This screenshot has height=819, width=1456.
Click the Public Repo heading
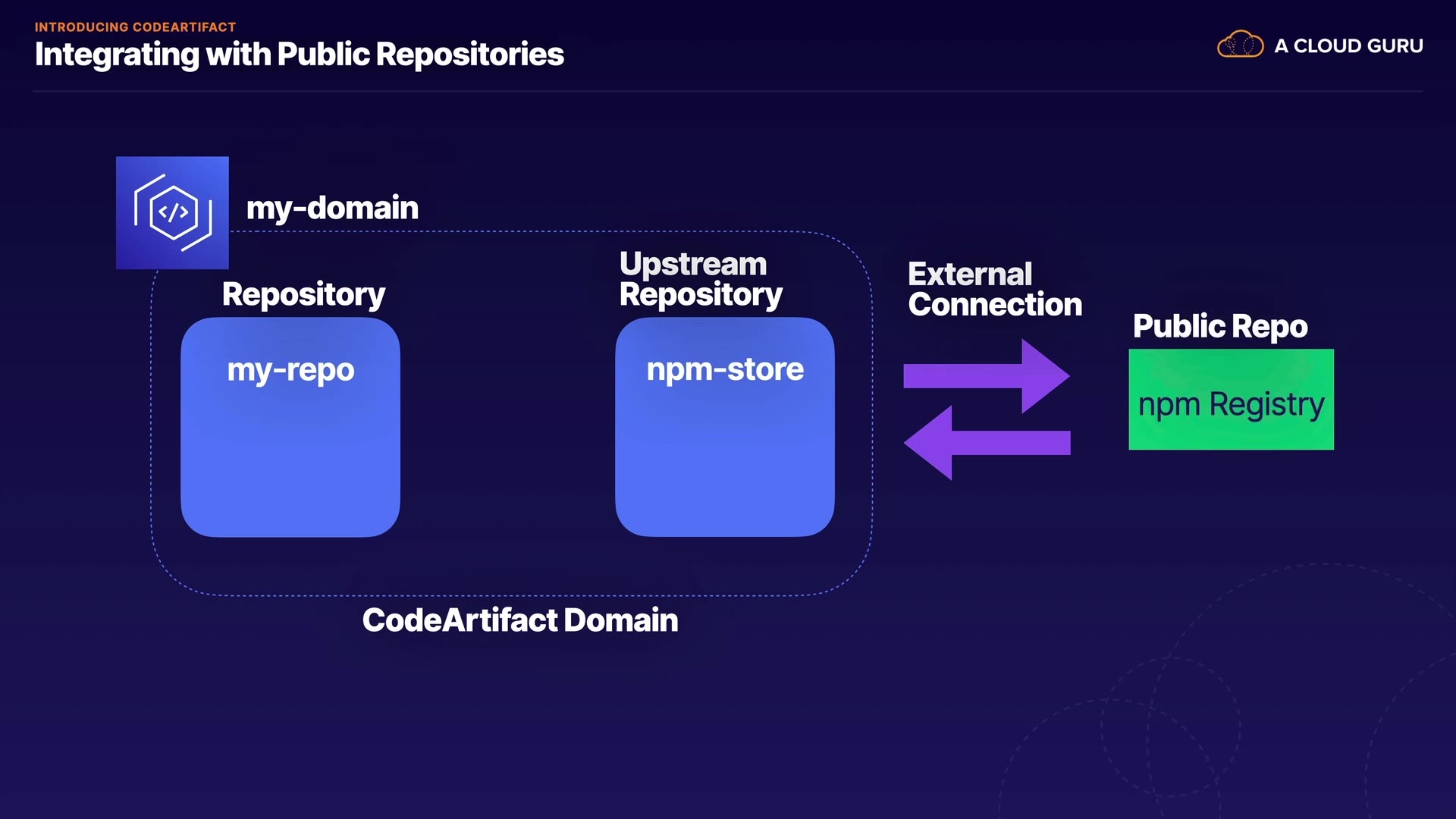(x=1219, y=326)
